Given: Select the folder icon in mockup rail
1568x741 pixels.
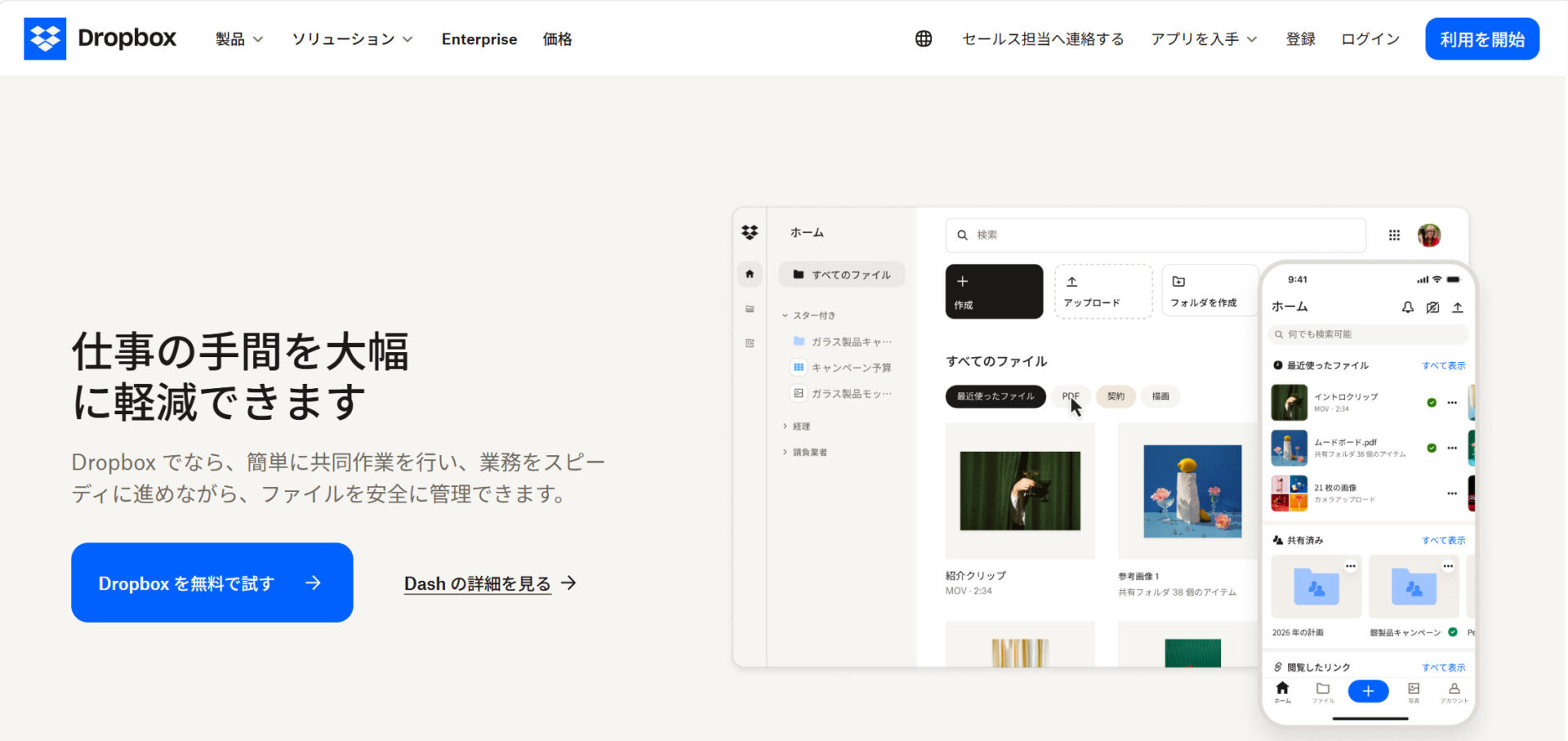Looking at the screenshot, I should (750, 309).
